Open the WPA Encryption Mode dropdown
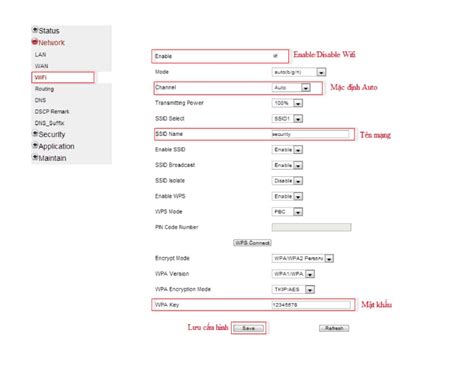 [293, 289]
